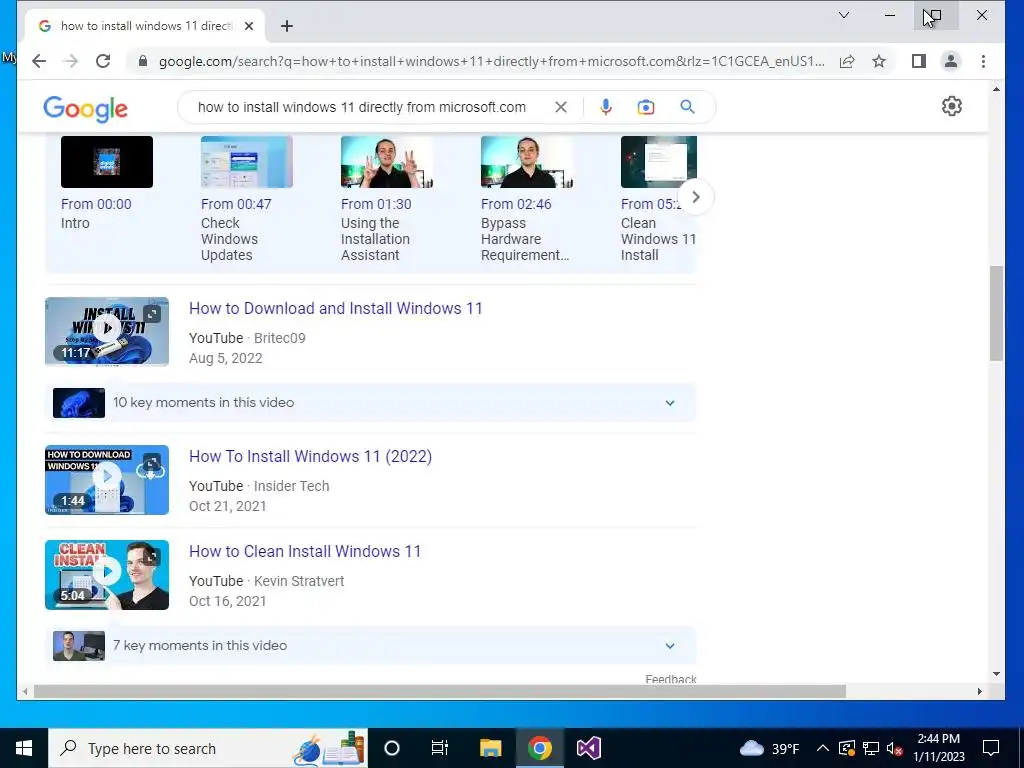Click vertical scrollbar up arrow
The image size is (1024, 768).
[x=996, y=89]
